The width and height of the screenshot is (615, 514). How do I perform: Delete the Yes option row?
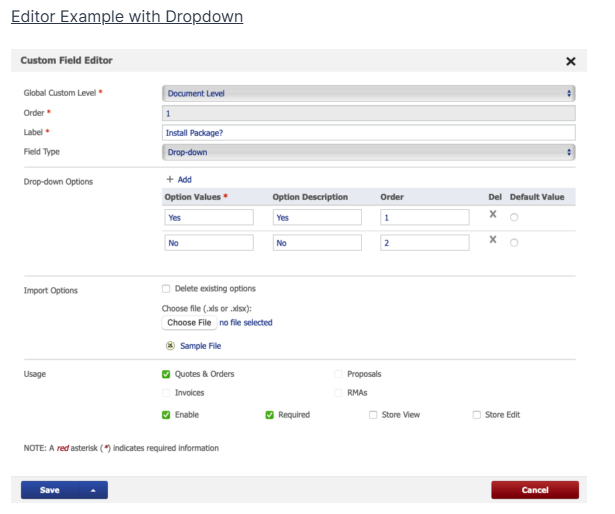point(492,215)
